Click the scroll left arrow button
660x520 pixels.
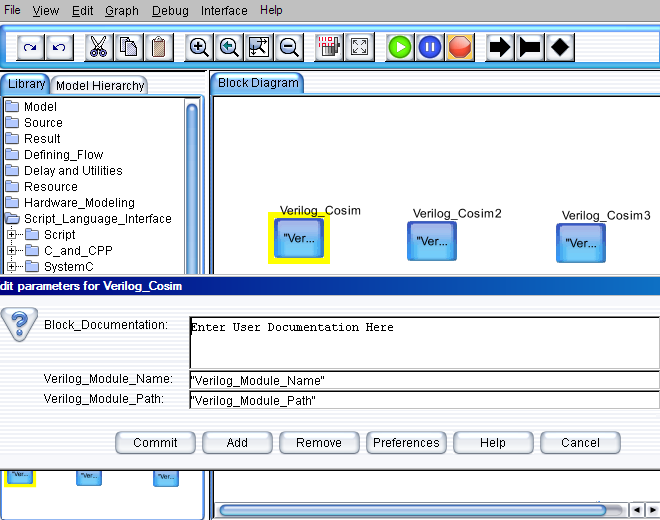637,510
